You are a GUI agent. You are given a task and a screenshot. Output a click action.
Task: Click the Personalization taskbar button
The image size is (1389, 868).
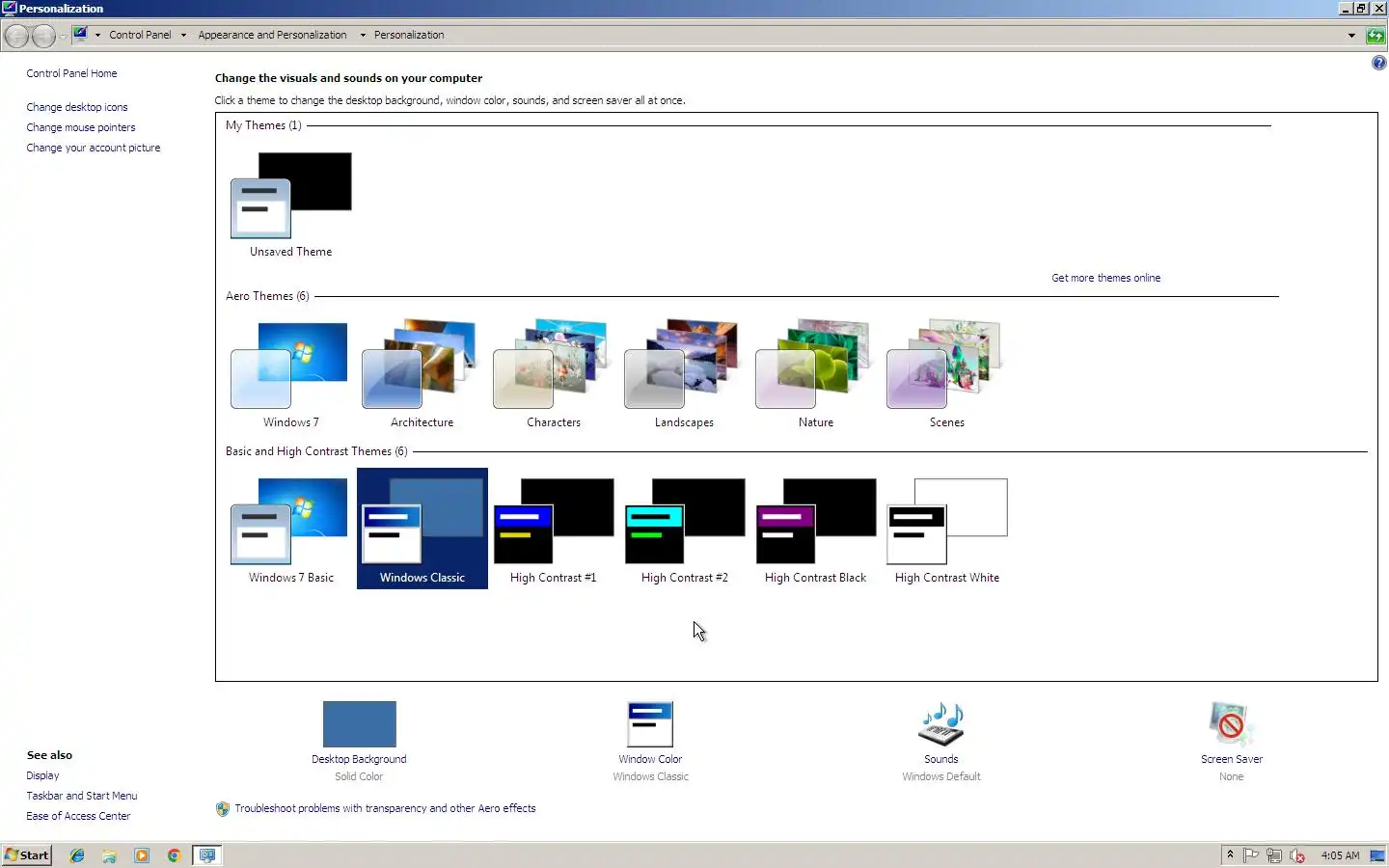coord(207,855)
